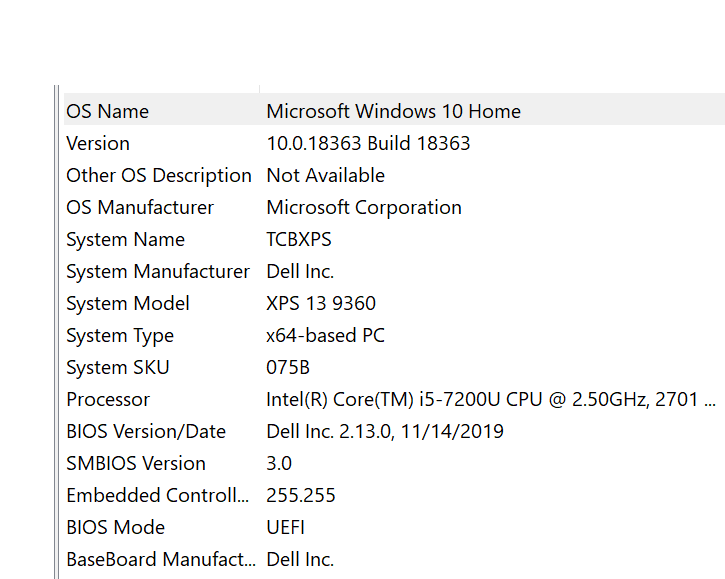The image size is (725, 579).
Task: Click the OS Manufacturer entry
Action: (x=140, y=207)
